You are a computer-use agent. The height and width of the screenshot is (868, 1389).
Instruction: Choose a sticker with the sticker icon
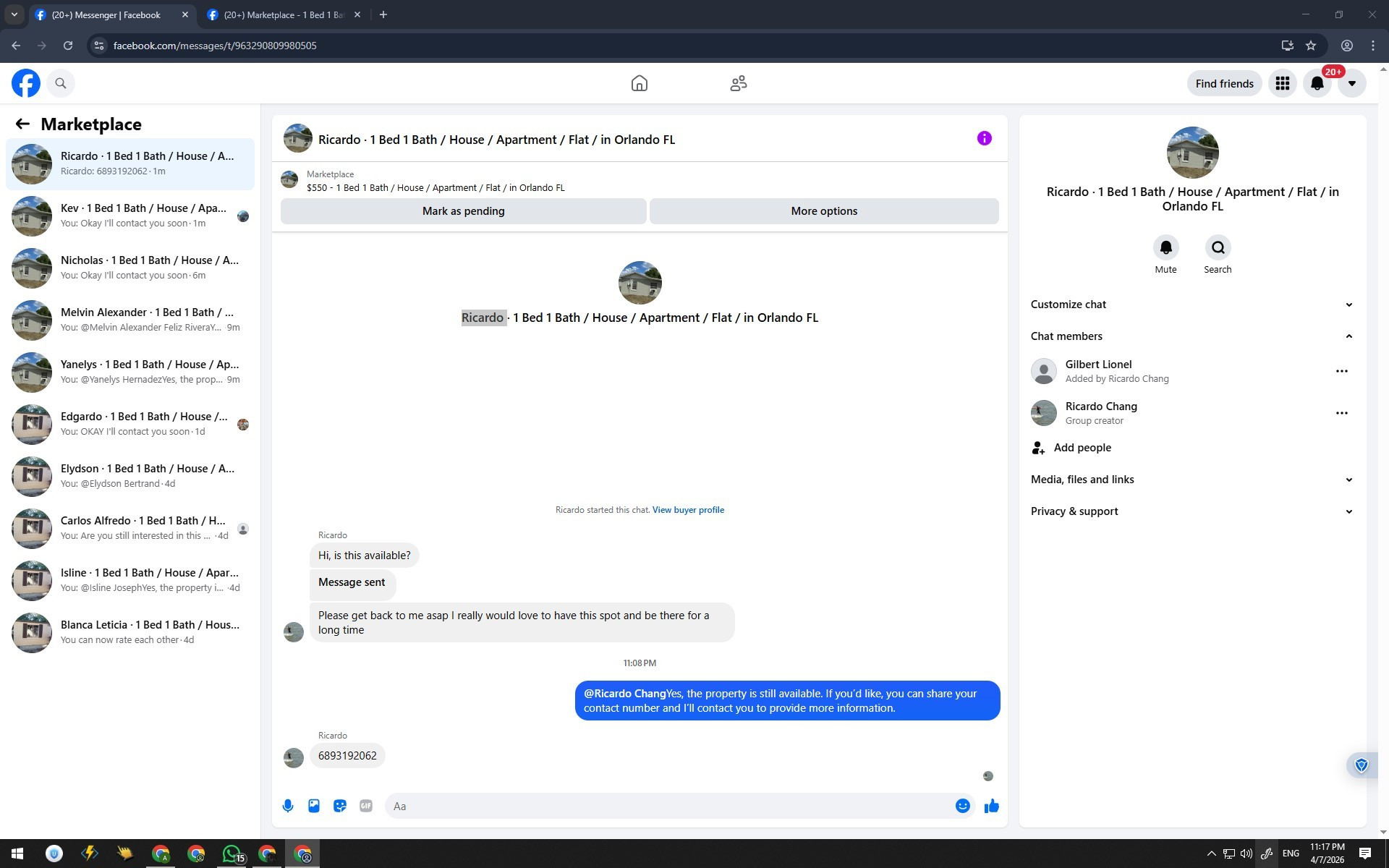click(340, 806)
